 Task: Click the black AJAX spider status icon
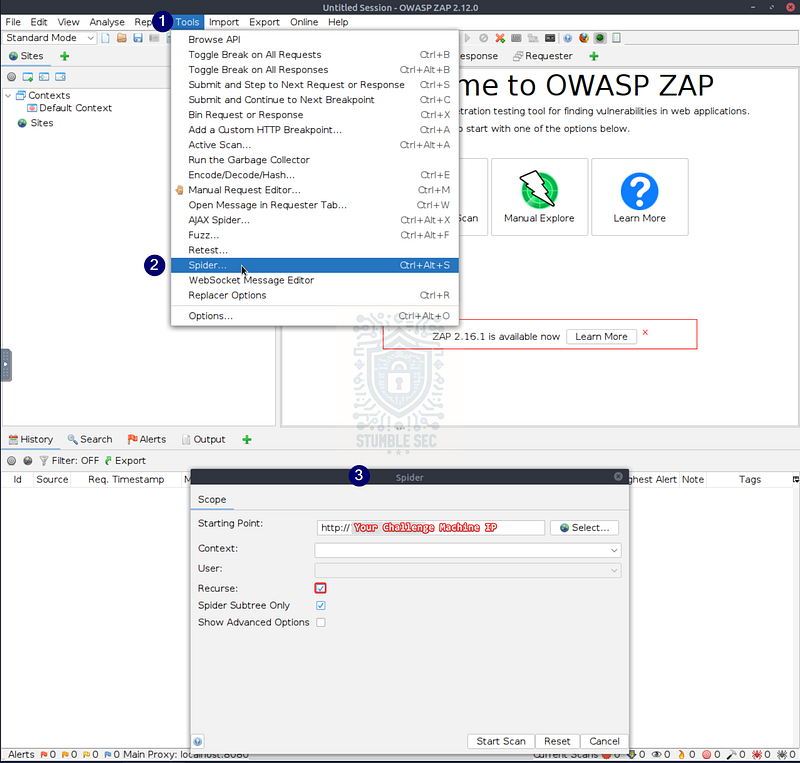click(x=782, y=754)
